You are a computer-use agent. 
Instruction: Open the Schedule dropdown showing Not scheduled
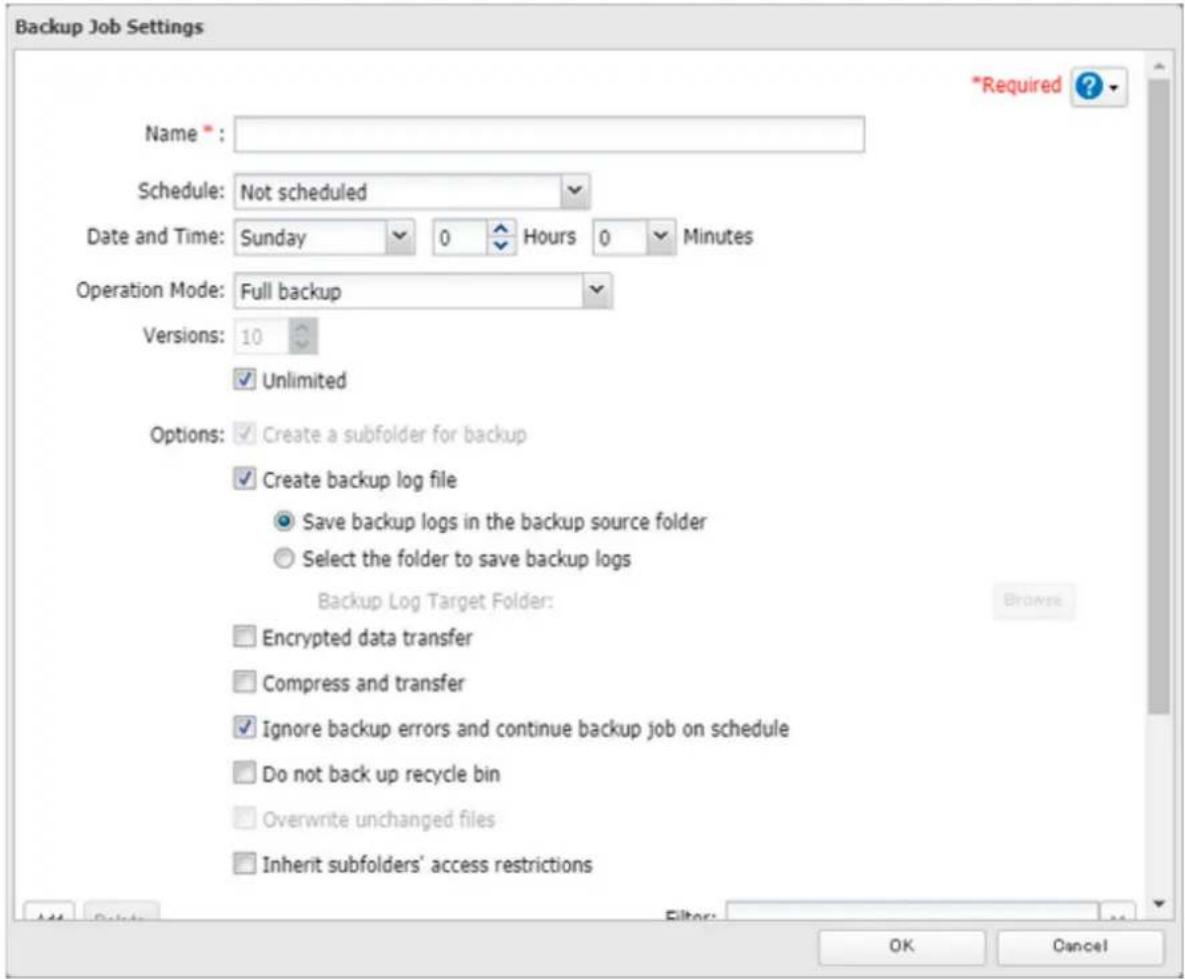(x=412, y=191)
